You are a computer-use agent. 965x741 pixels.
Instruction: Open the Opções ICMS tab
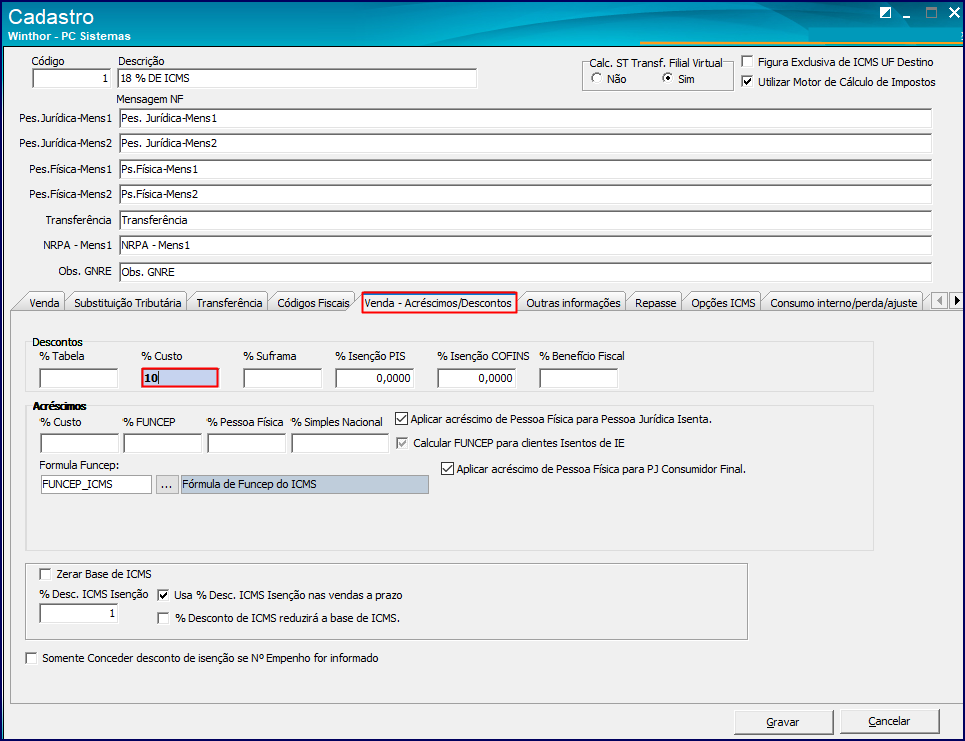coord(723,303)
